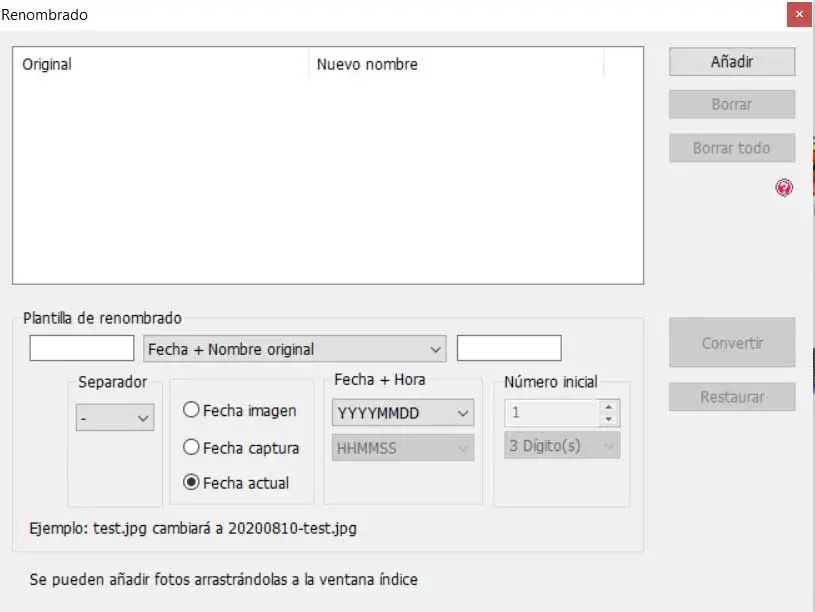The height and width of the screenshot is (612, 815).
Task: Close the Renombrado dialog window
Action: click(x=799, y=15)
